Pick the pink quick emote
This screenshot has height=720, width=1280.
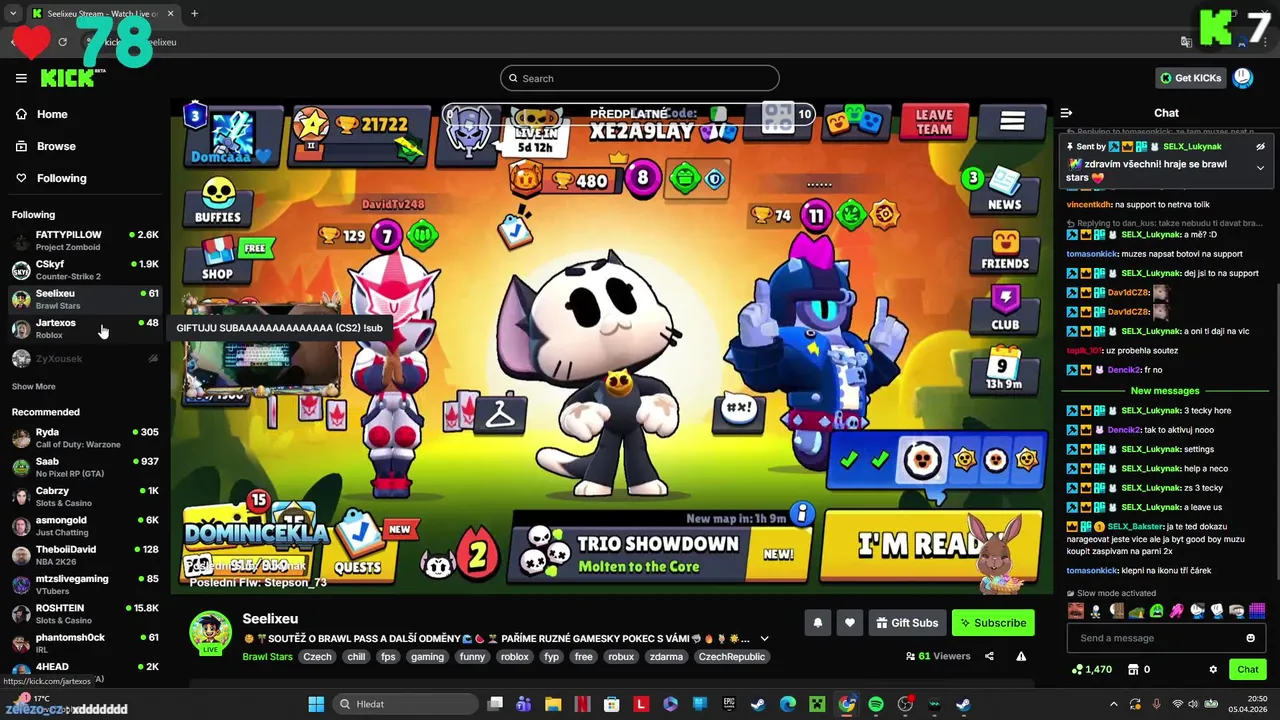point(1177,611)
